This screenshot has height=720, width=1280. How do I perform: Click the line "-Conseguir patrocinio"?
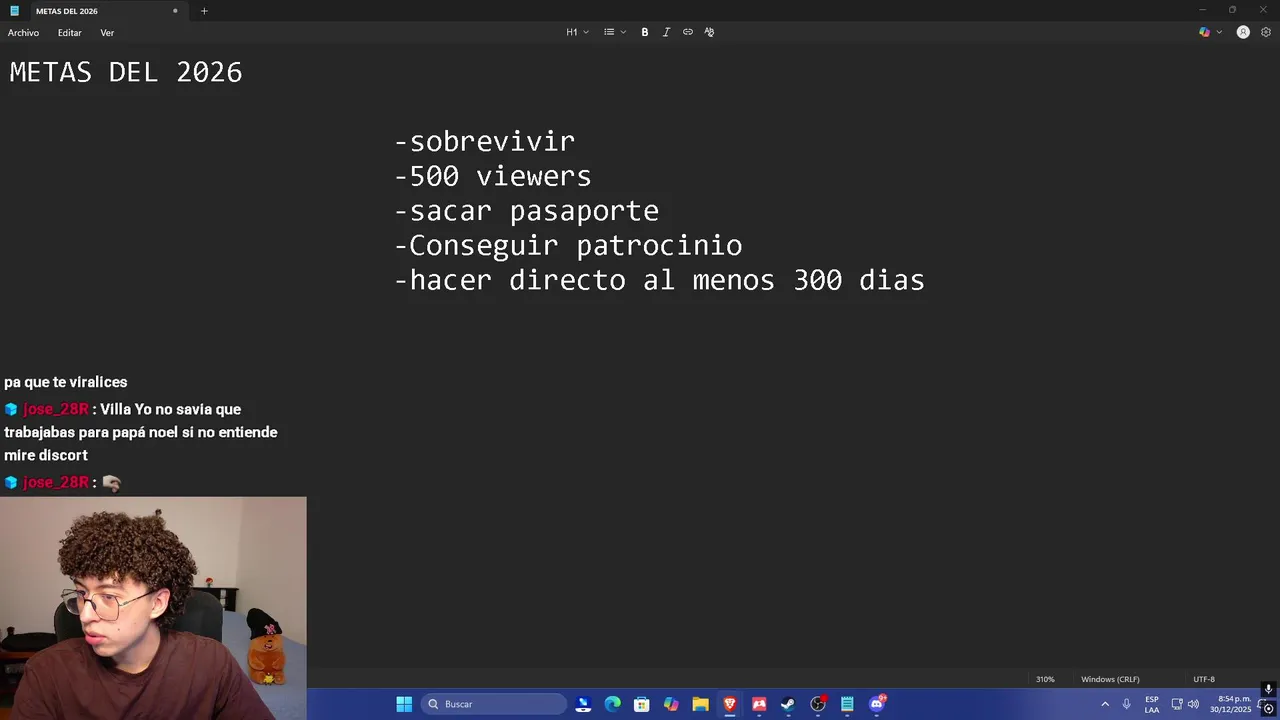pos(568,245)
